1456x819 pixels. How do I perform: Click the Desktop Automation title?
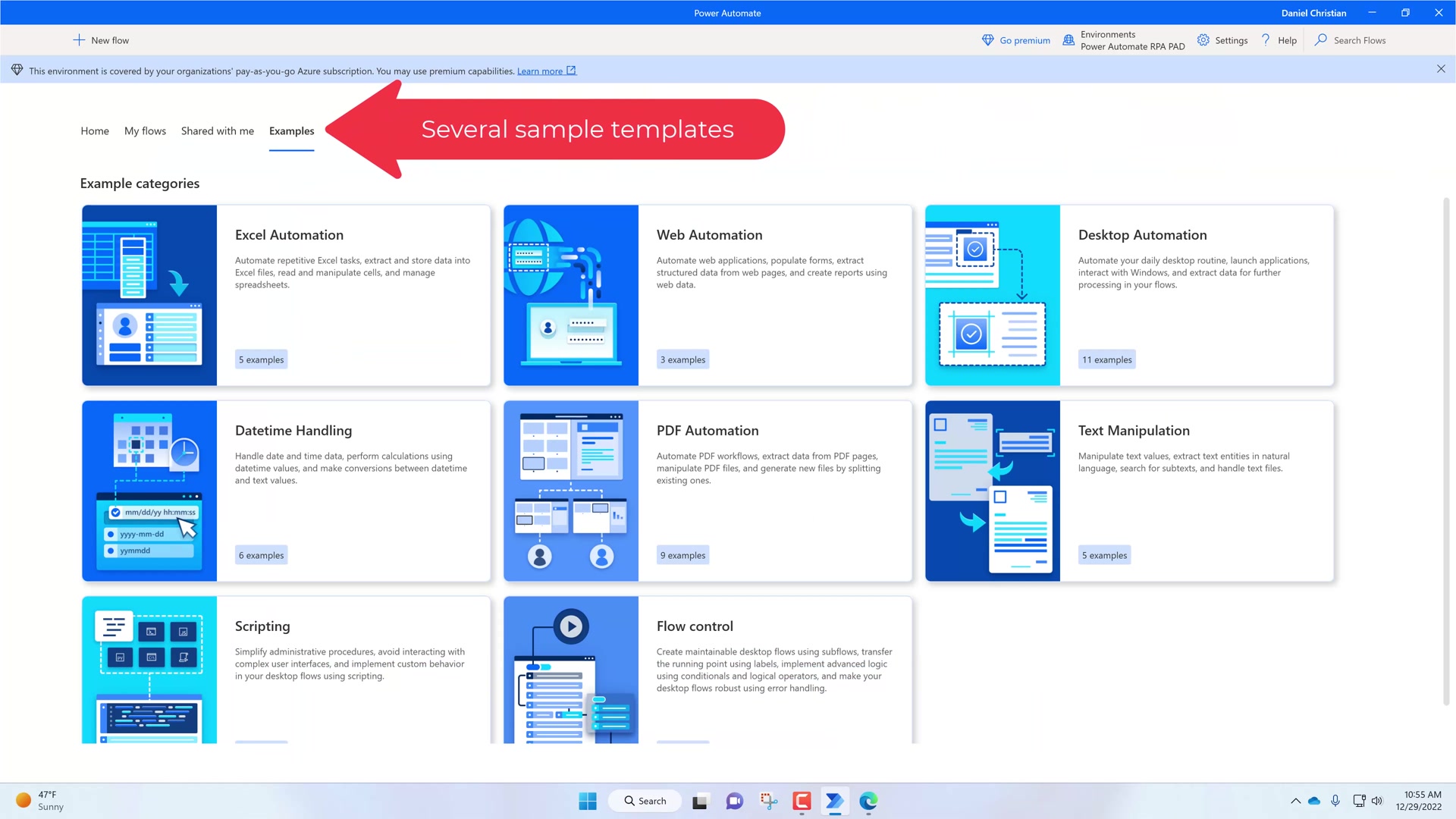point(1142,235)
